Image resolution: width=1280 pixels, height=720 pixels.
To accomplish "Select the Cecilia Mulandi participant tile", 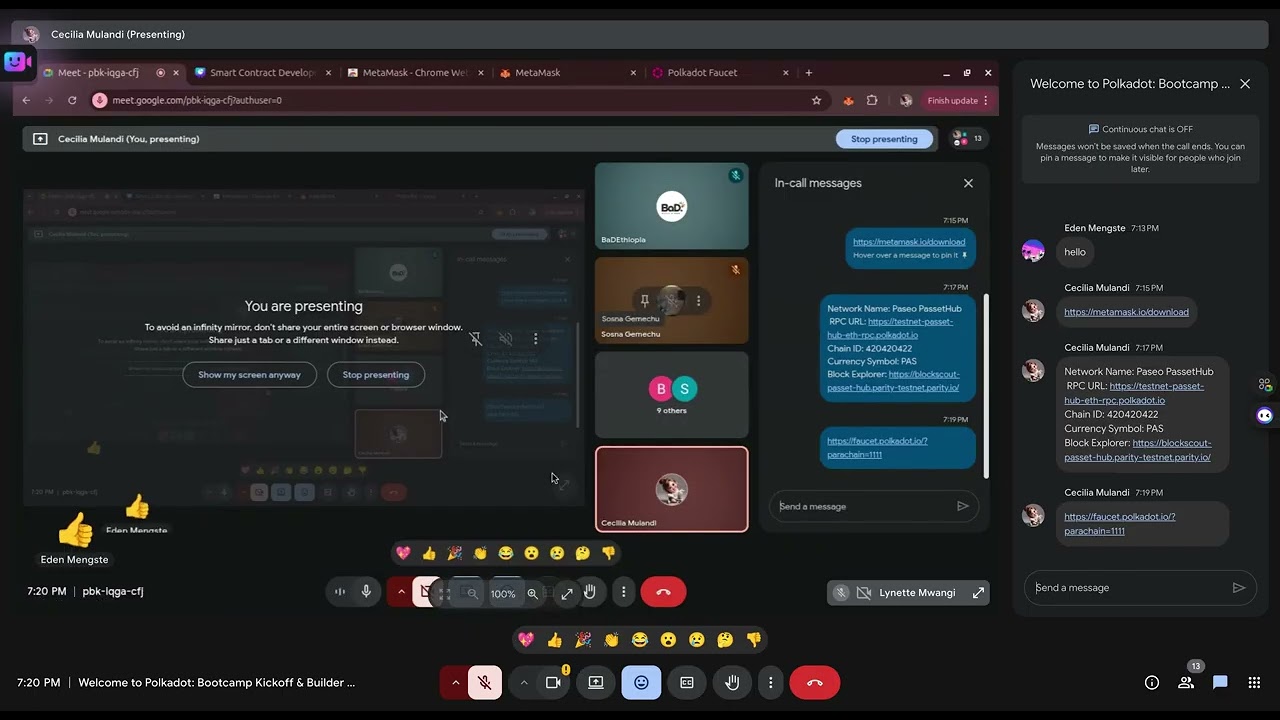I will coord(671,489).
